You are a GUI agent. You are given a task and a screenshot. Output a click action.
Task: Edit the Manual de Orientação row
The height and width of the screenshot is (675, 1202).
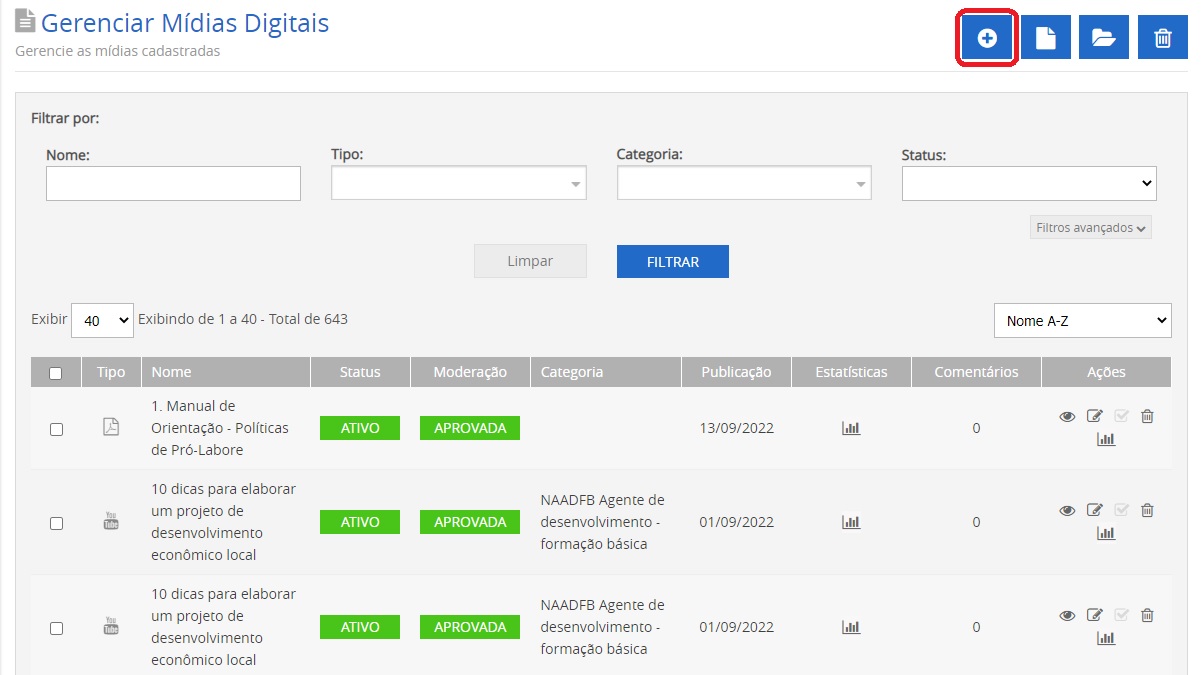coord(1094,417)
